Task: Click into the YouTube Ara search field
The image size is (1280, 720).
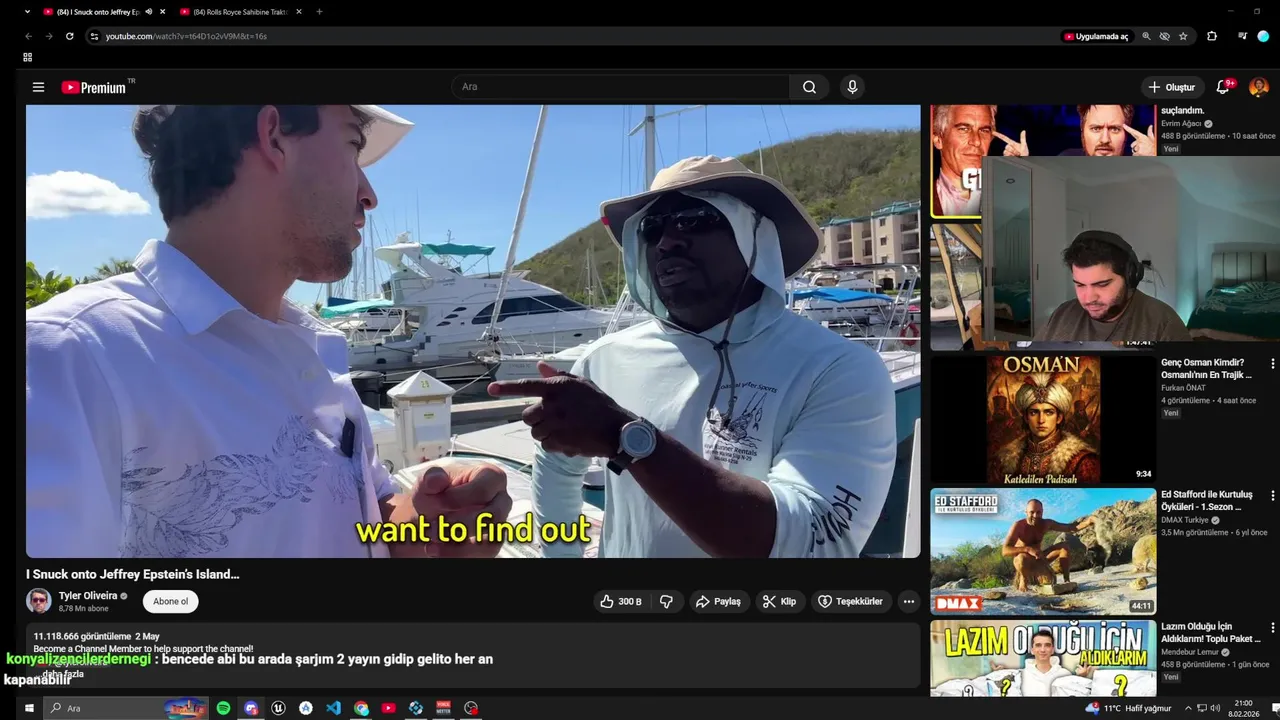Action: 620,87
